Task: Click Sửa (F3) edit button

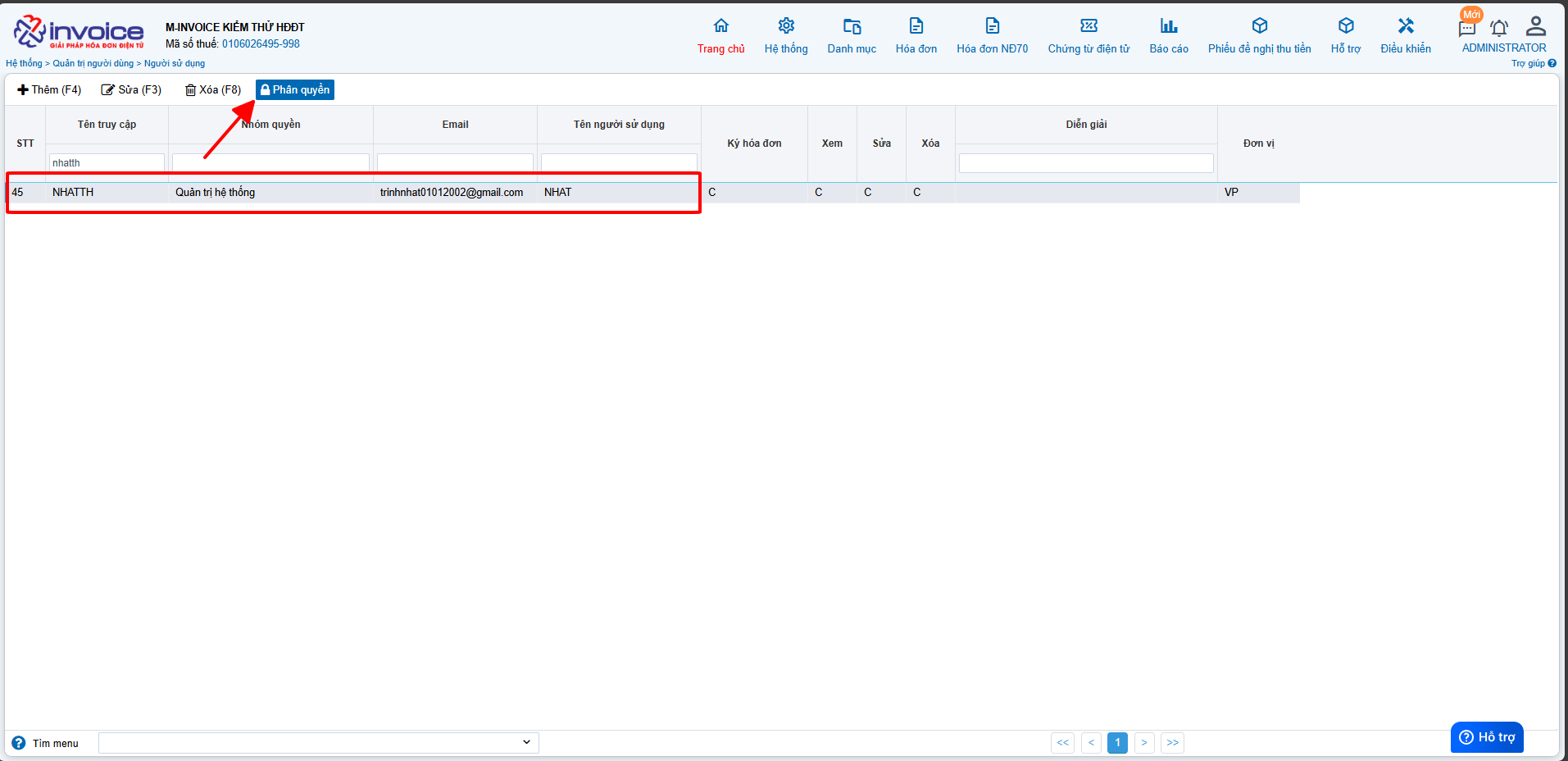Action: click(x=131, y=90)
